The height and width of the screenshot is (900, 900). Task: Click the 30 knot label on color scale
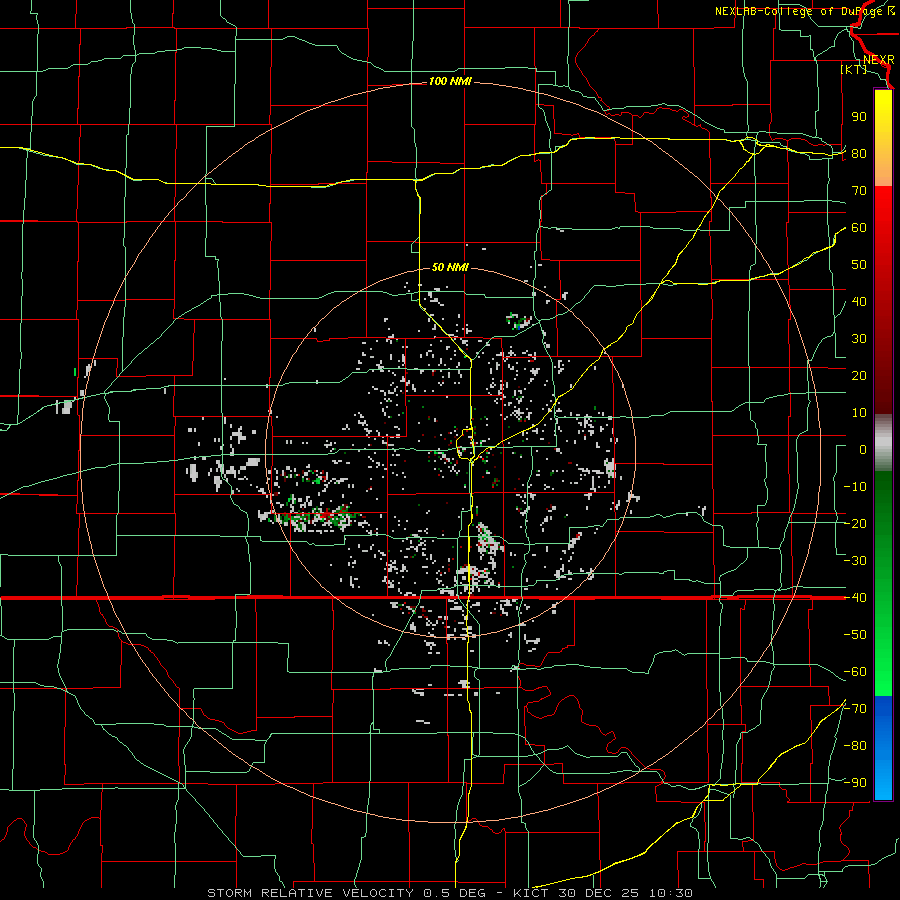859,339
